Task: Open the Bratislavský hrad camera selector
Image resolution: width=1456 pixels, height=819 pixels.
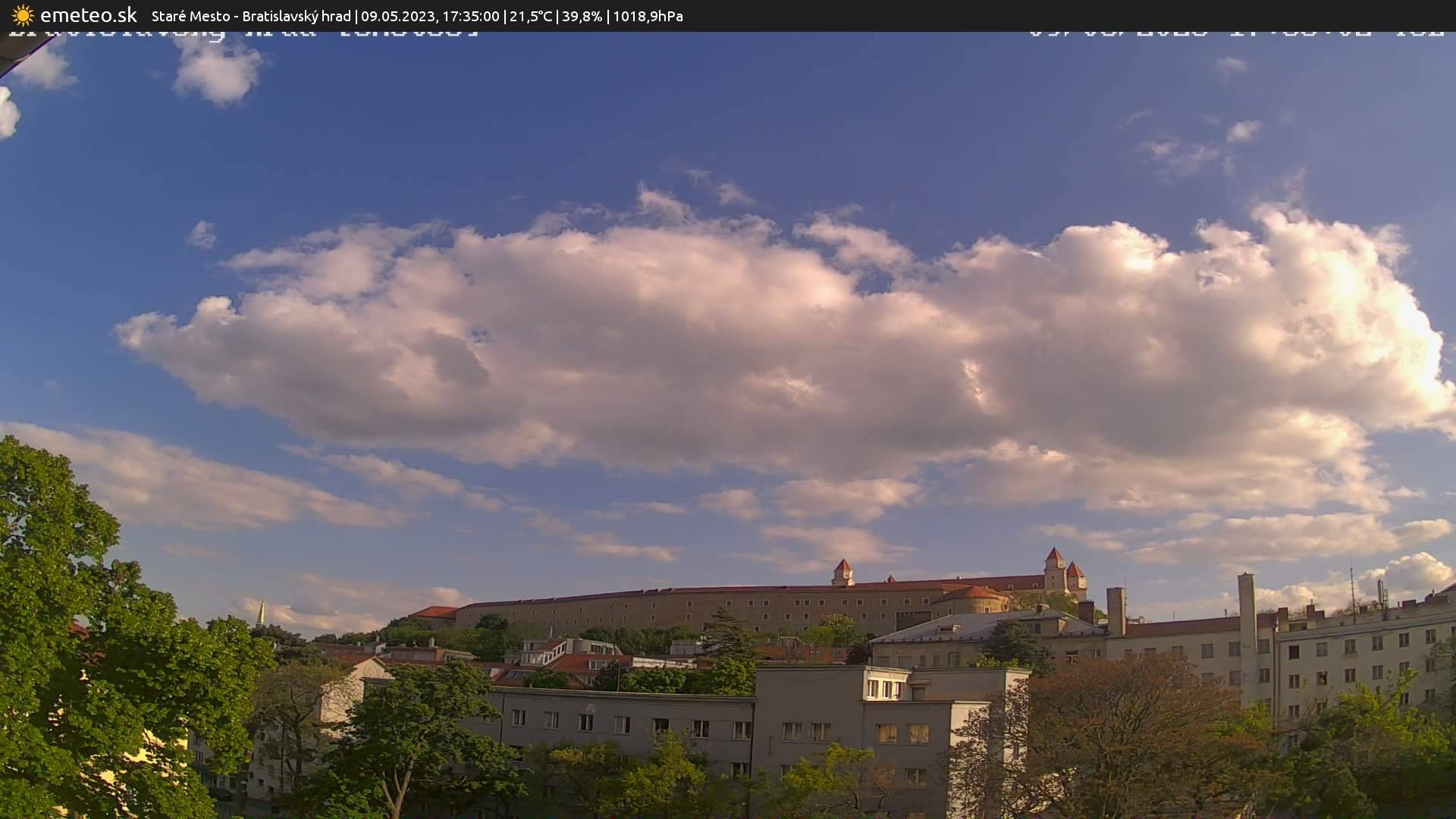Action: (x=296, y=16)
